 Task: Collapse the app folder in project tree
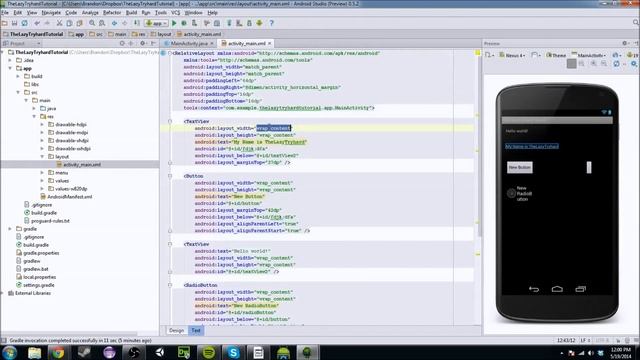pyautogui.click(x=10, y=68)
